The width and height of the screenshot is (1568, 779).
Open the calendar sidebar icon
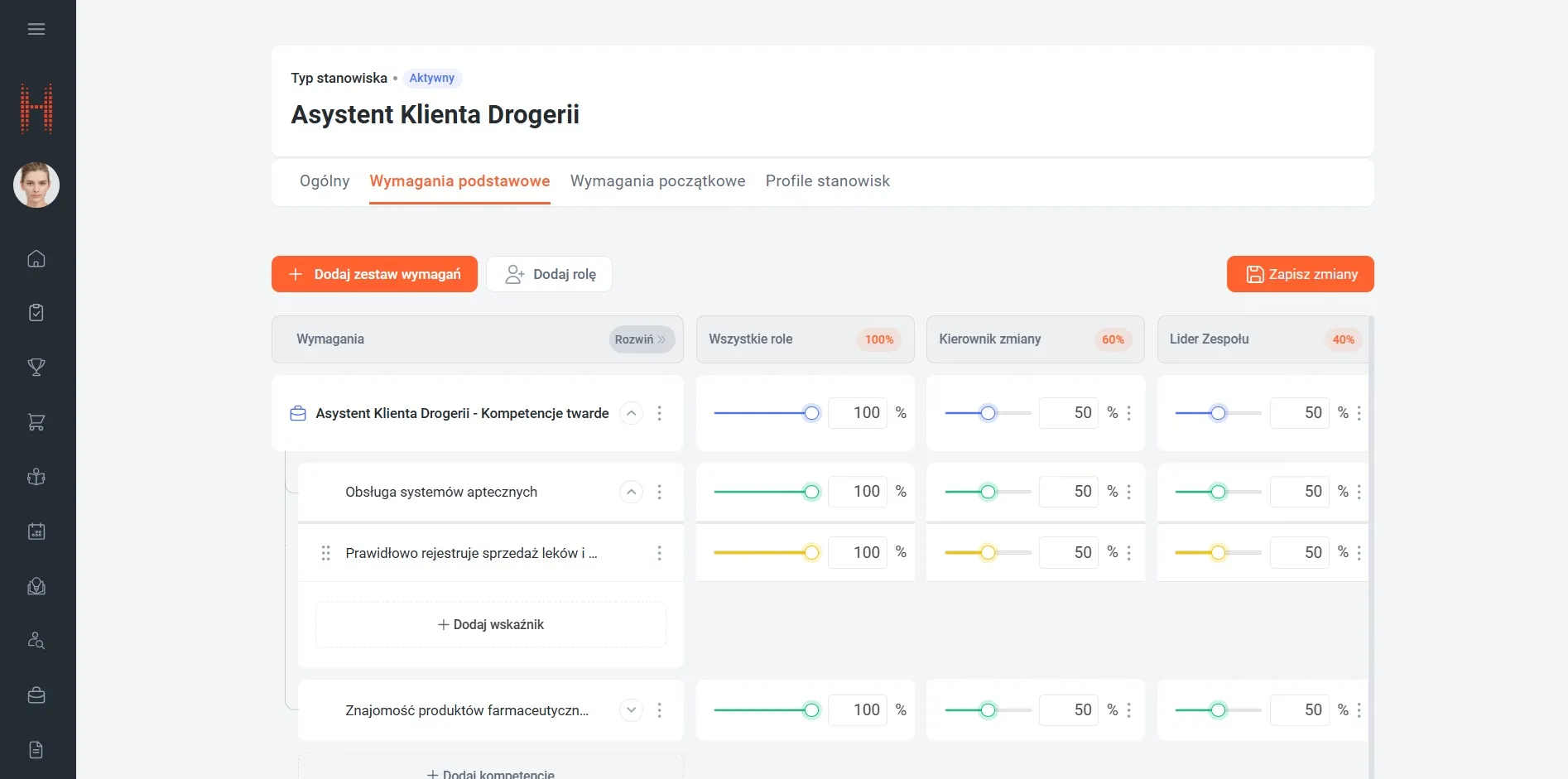(x=36, y=531)
